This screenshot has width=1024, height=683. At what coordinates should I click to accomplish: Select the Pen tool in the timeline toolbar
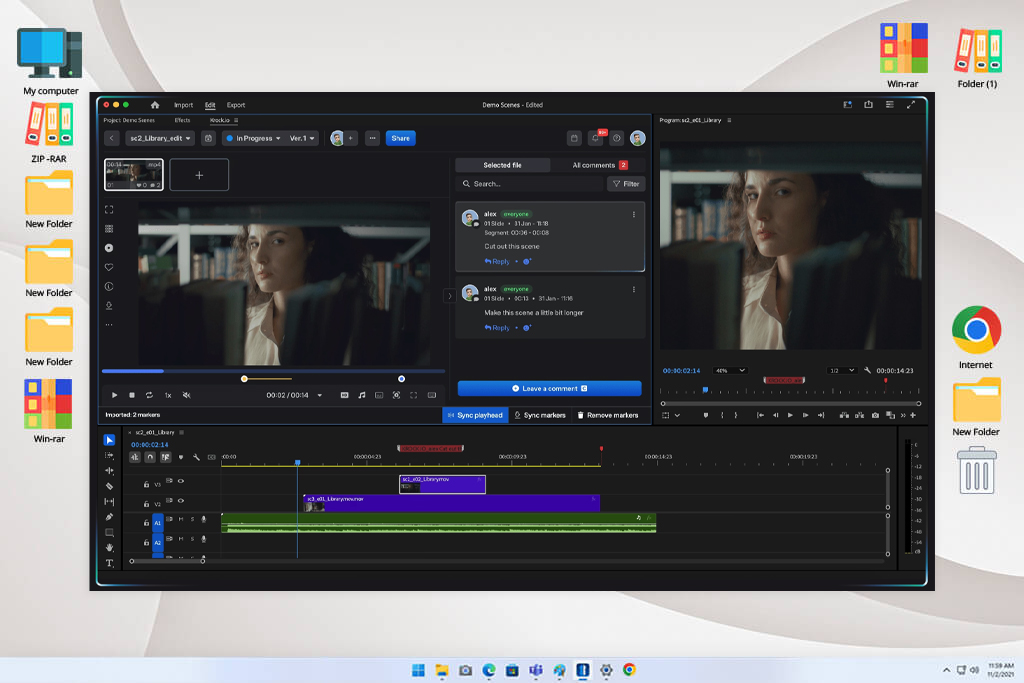click(109, 517)
